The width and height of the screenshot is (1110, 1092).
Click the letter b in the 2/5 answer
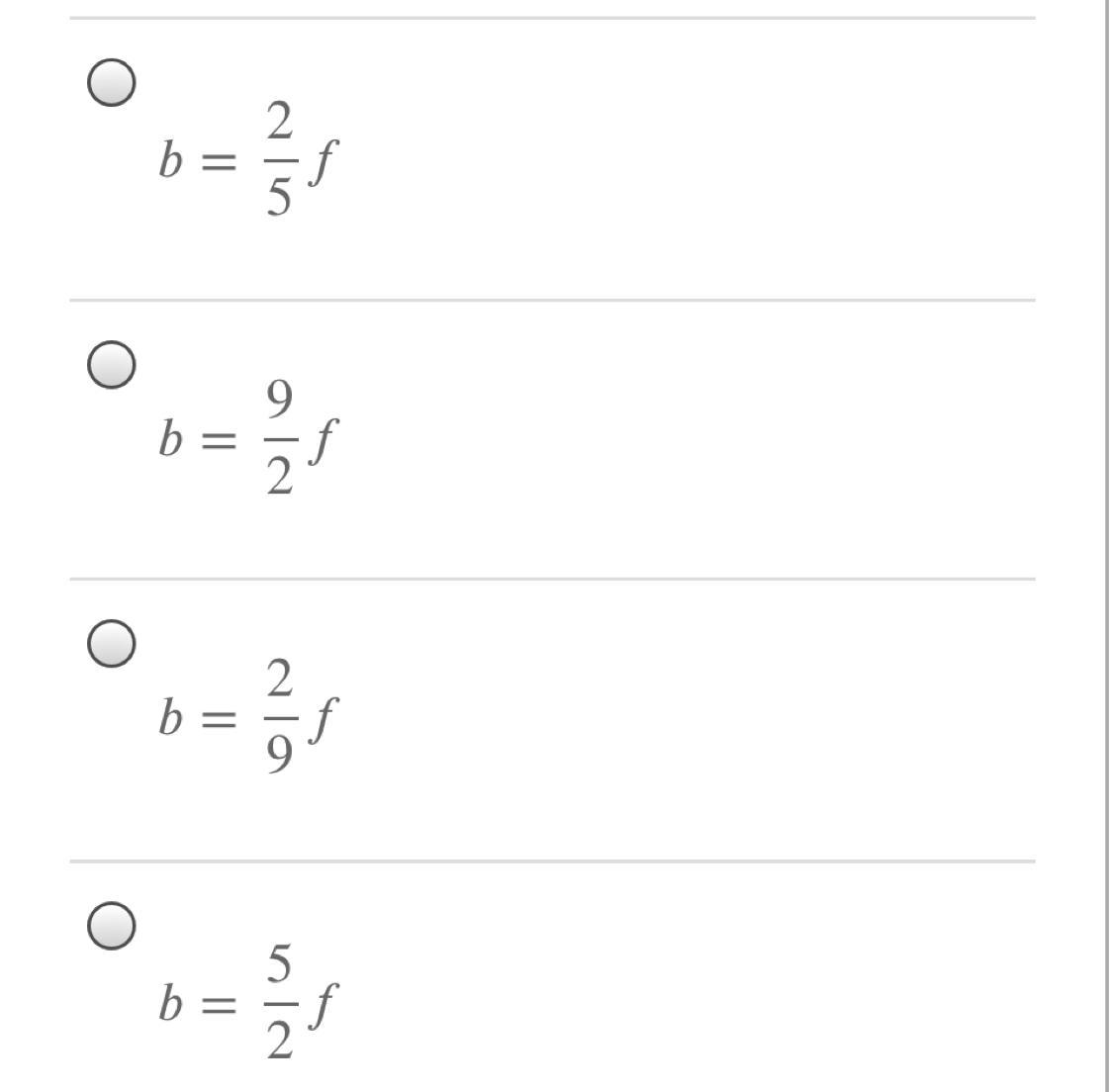click(170, 161)
